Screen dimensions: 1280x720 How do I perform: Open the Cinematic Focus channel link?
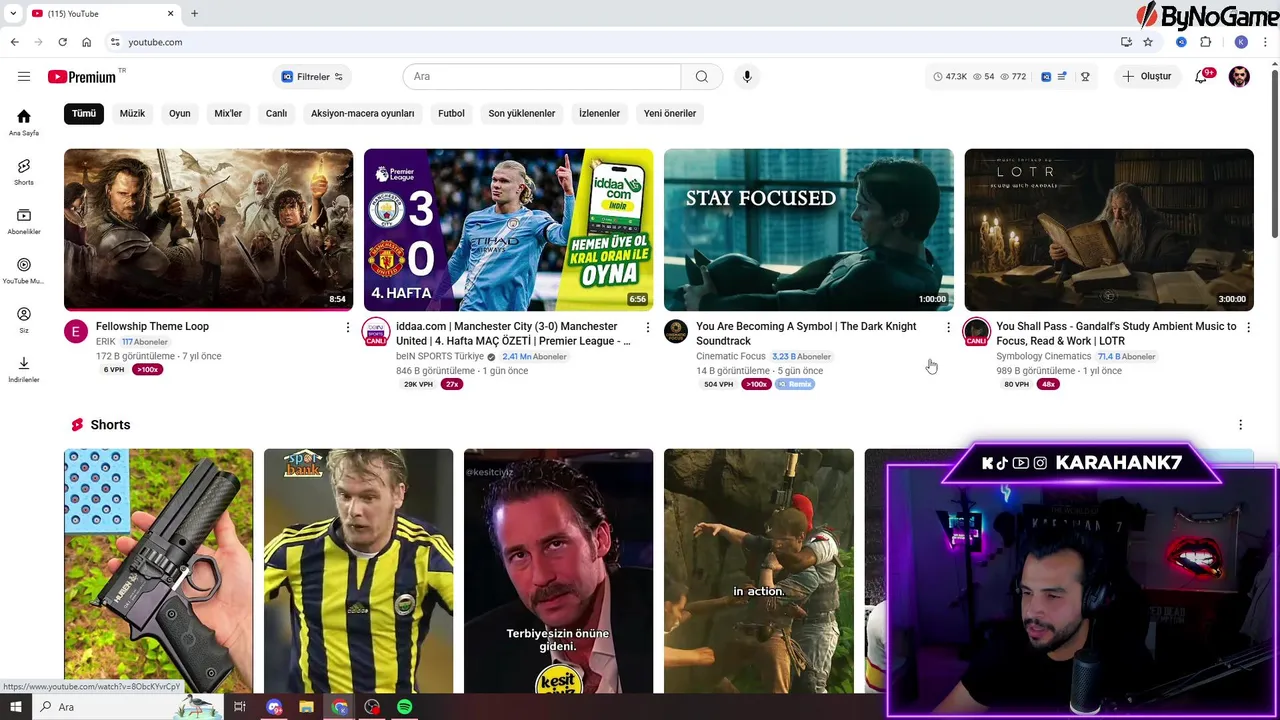click(731, 356)
